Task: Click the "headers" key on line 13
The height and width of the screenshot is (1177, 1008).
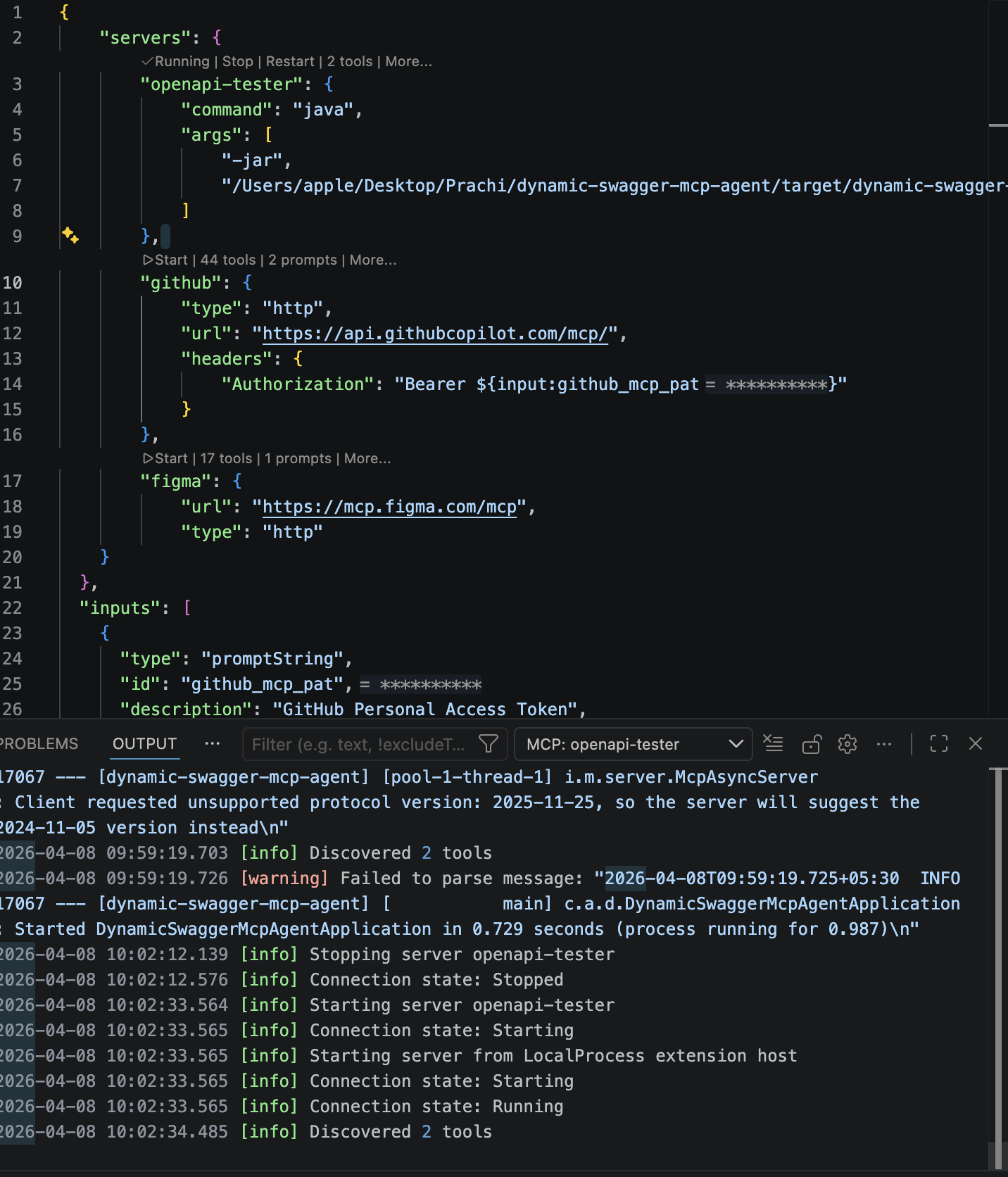Action: tap(227, 358)
